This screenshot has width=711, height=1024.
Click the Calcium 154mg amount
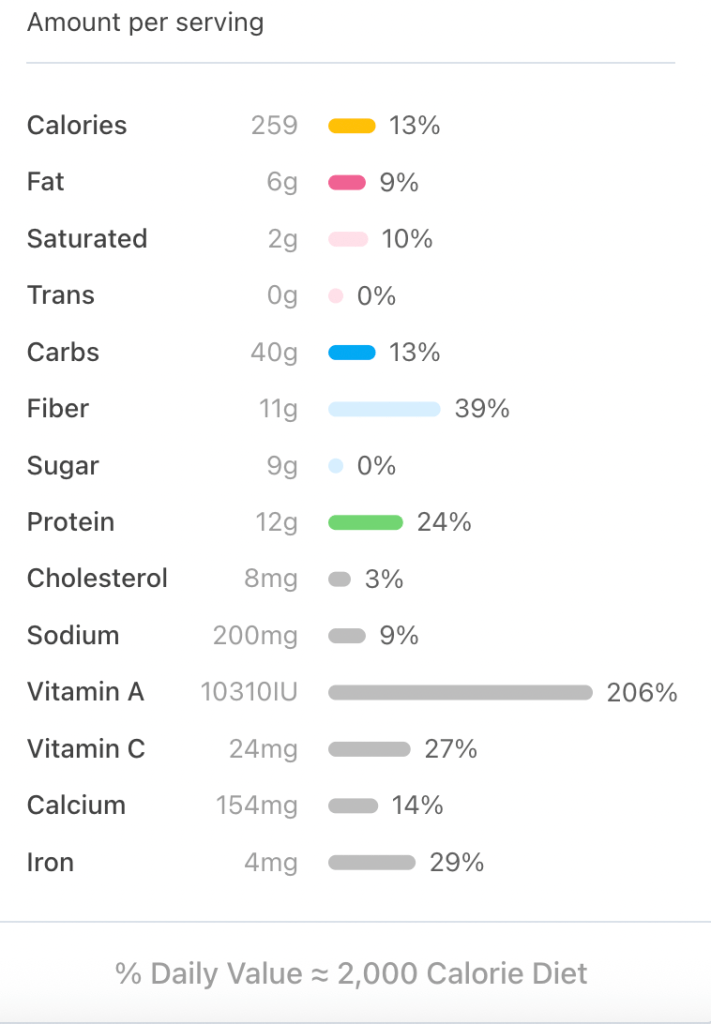point(257,806)
